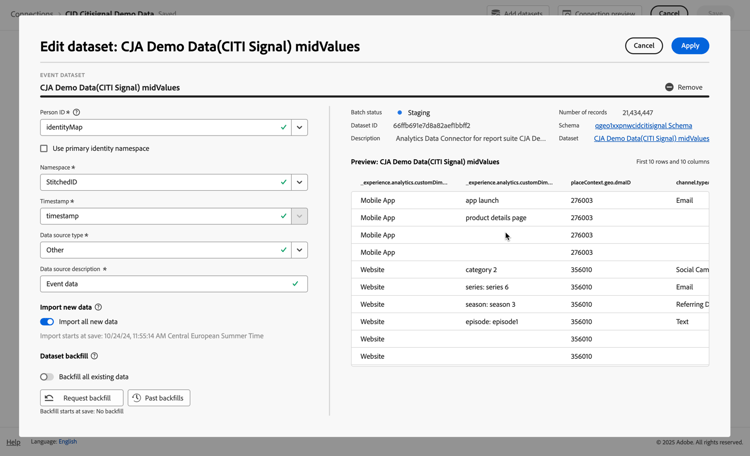750x456 pixels.
Task: Click the Data source description field
Action: click(x=165, y=284)
